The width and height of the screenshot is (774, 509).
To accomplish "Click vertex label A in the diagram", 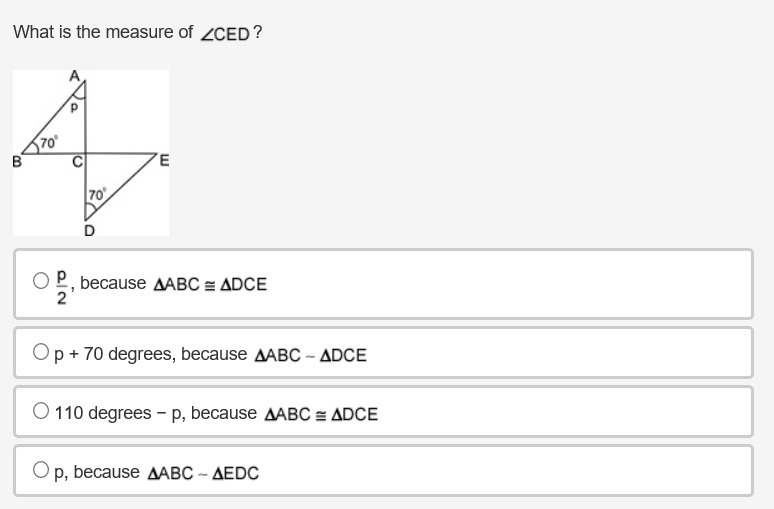I will 75,76.
